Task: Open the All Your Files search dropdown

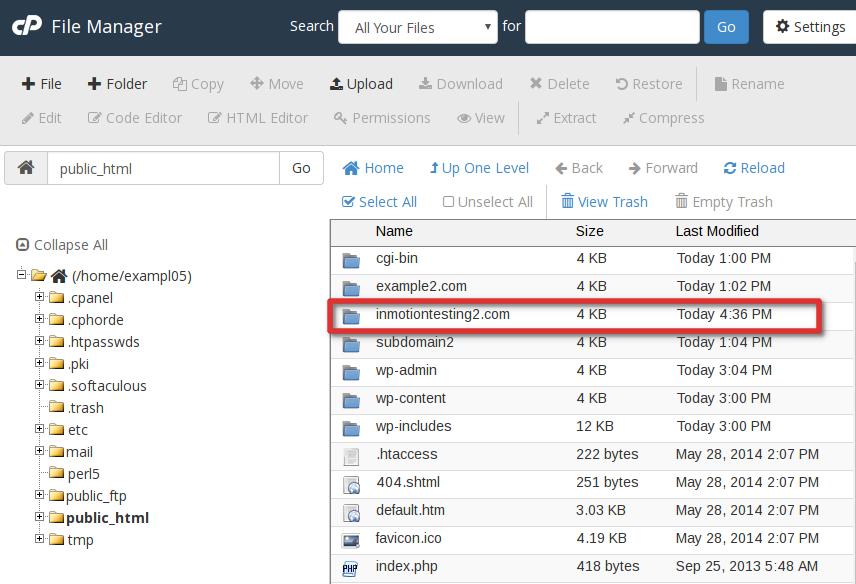Action: 417,27
